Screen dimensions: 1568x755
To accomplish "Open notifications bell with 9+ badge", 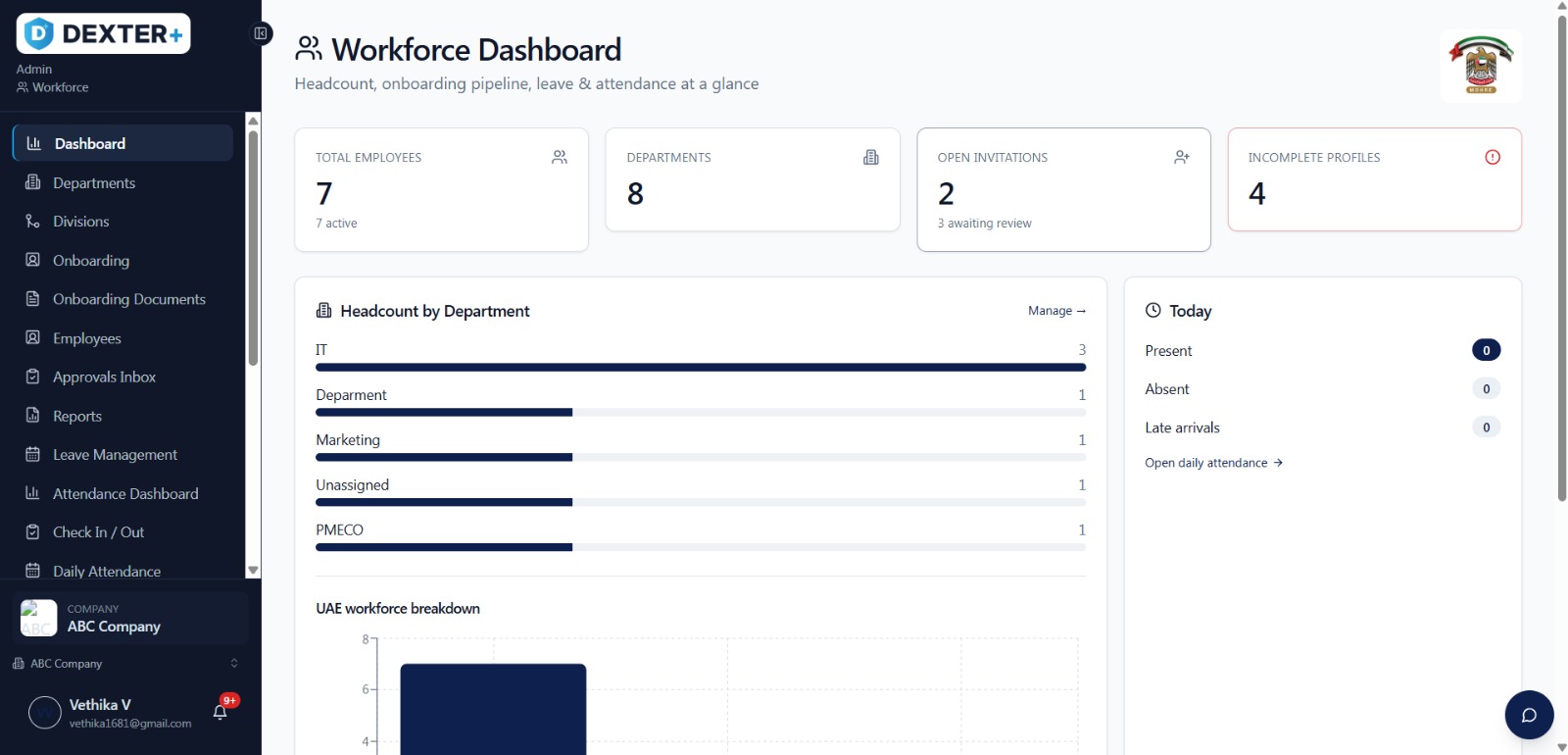I will [220, 712].
